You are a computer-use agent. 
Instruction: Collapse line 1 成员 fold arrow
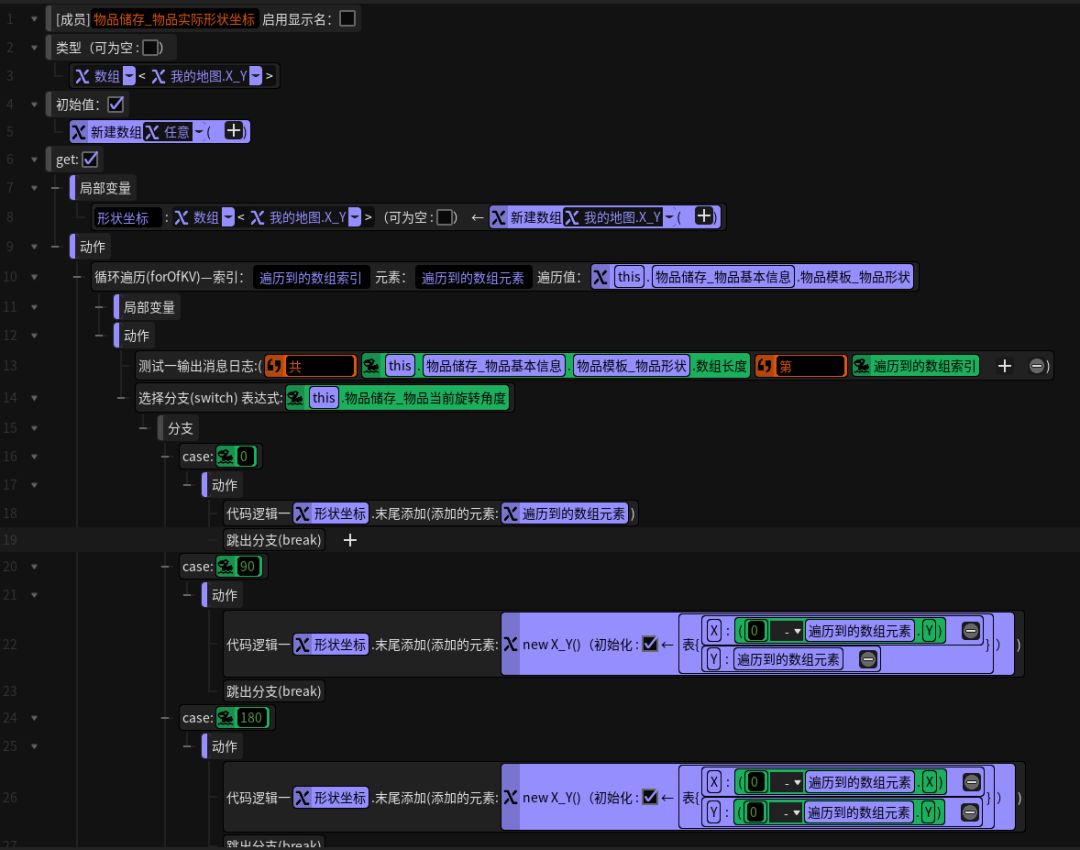[34, 19]
